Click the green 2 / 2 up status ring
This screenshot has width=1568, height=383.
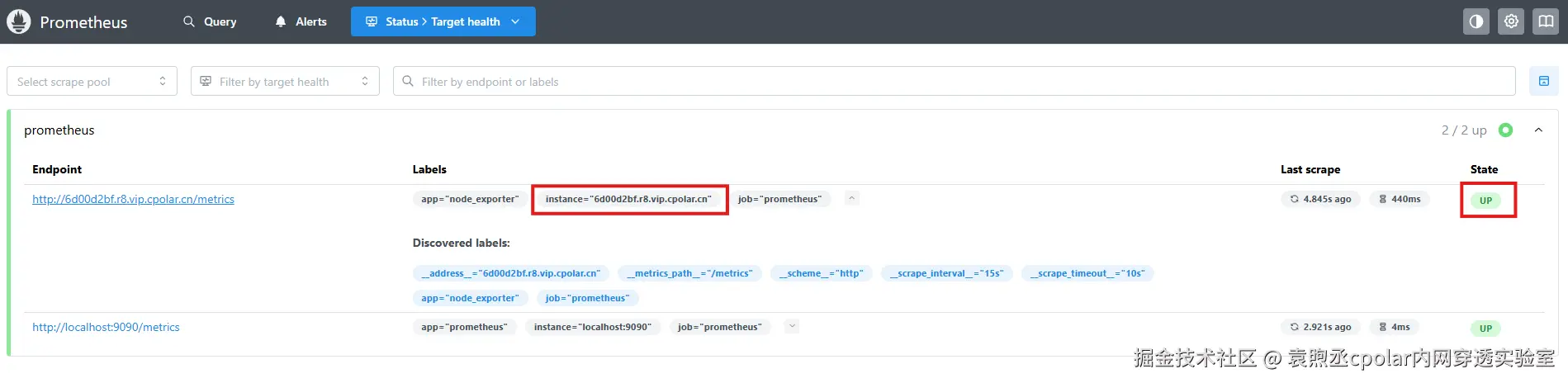pos(1505,130)
